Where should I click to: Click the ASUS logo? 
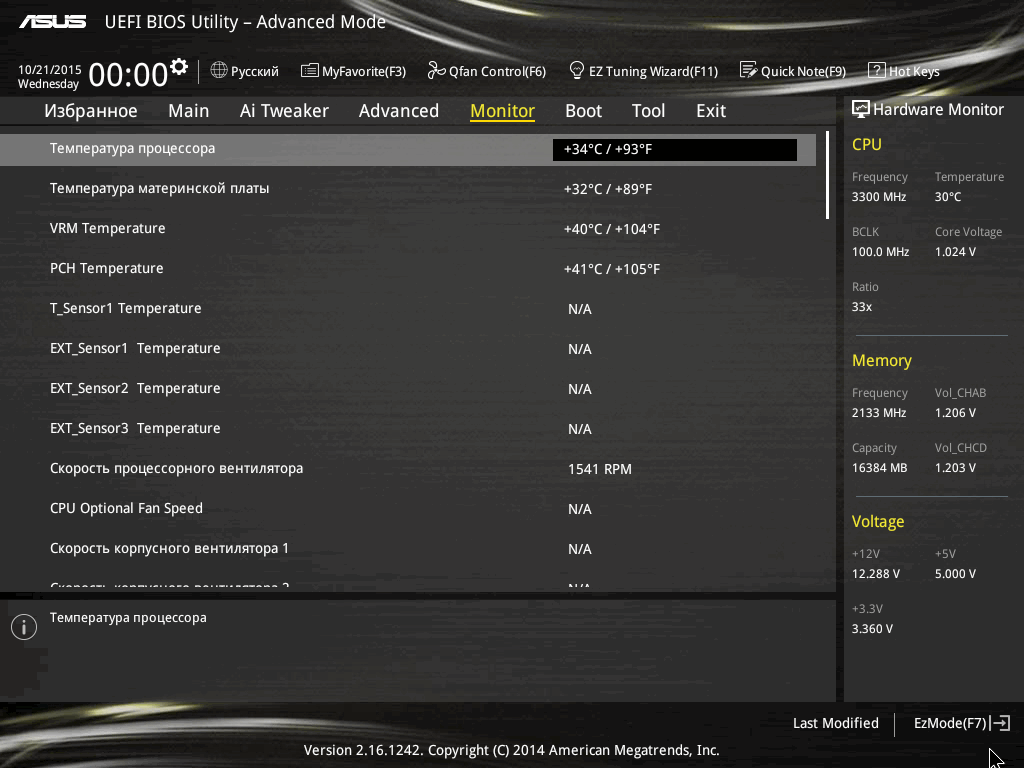[52, 22]
